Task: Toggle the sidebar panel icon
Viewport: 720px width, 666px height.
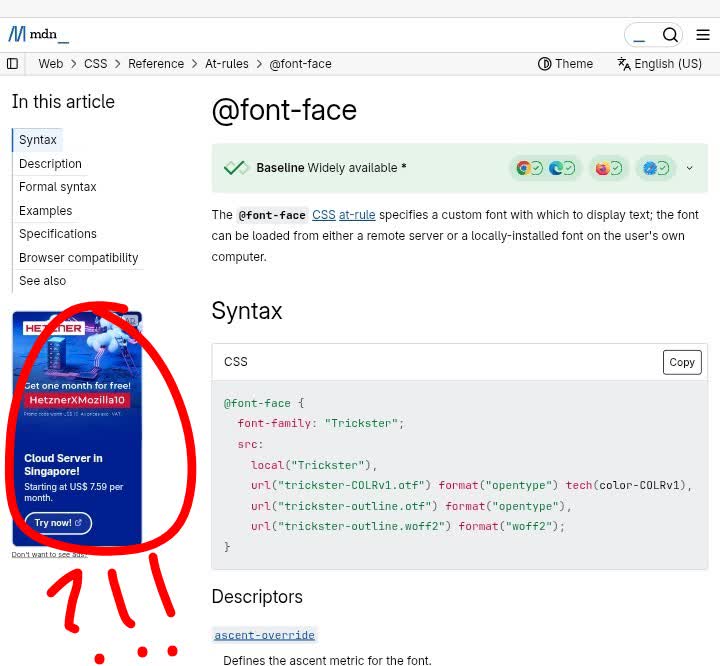Action: [x=12, y=64]
